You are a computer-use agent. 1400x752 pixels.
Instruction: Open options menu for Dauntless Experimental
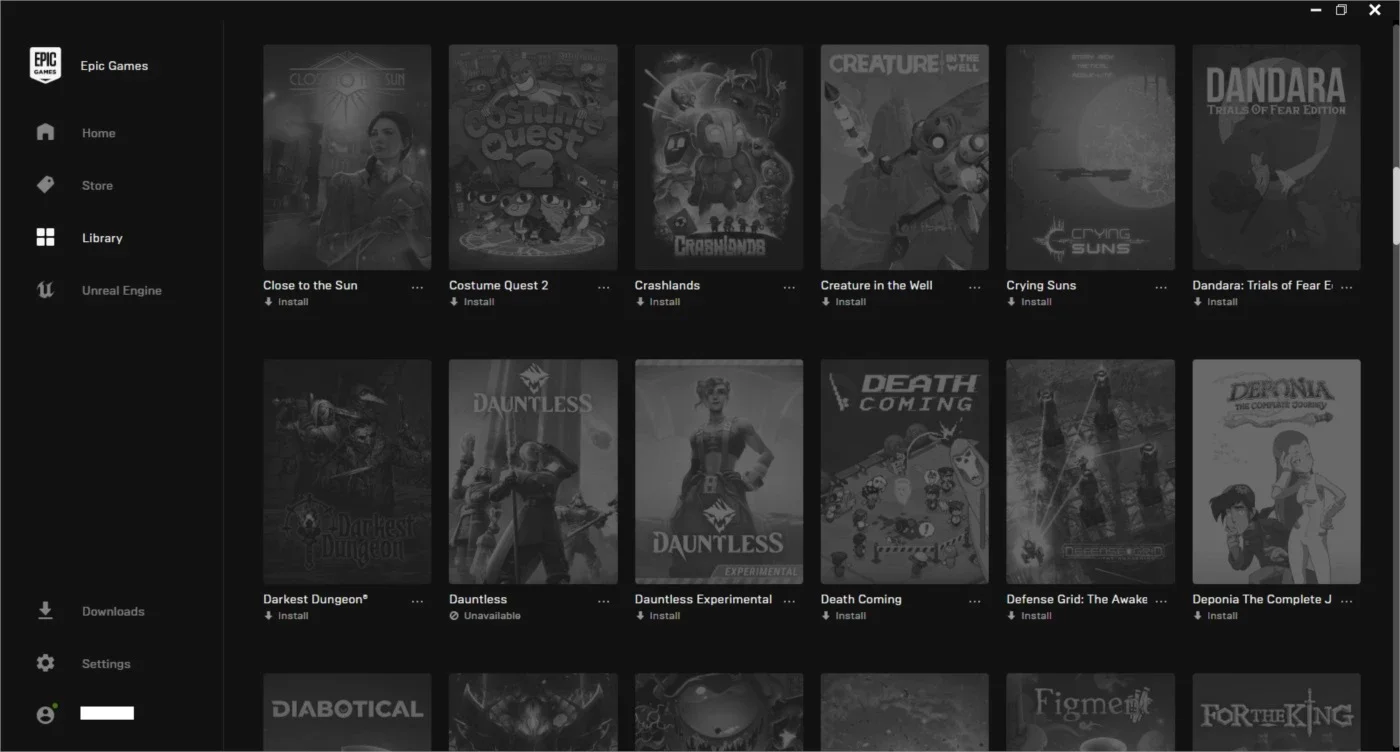tap(789, 601)
